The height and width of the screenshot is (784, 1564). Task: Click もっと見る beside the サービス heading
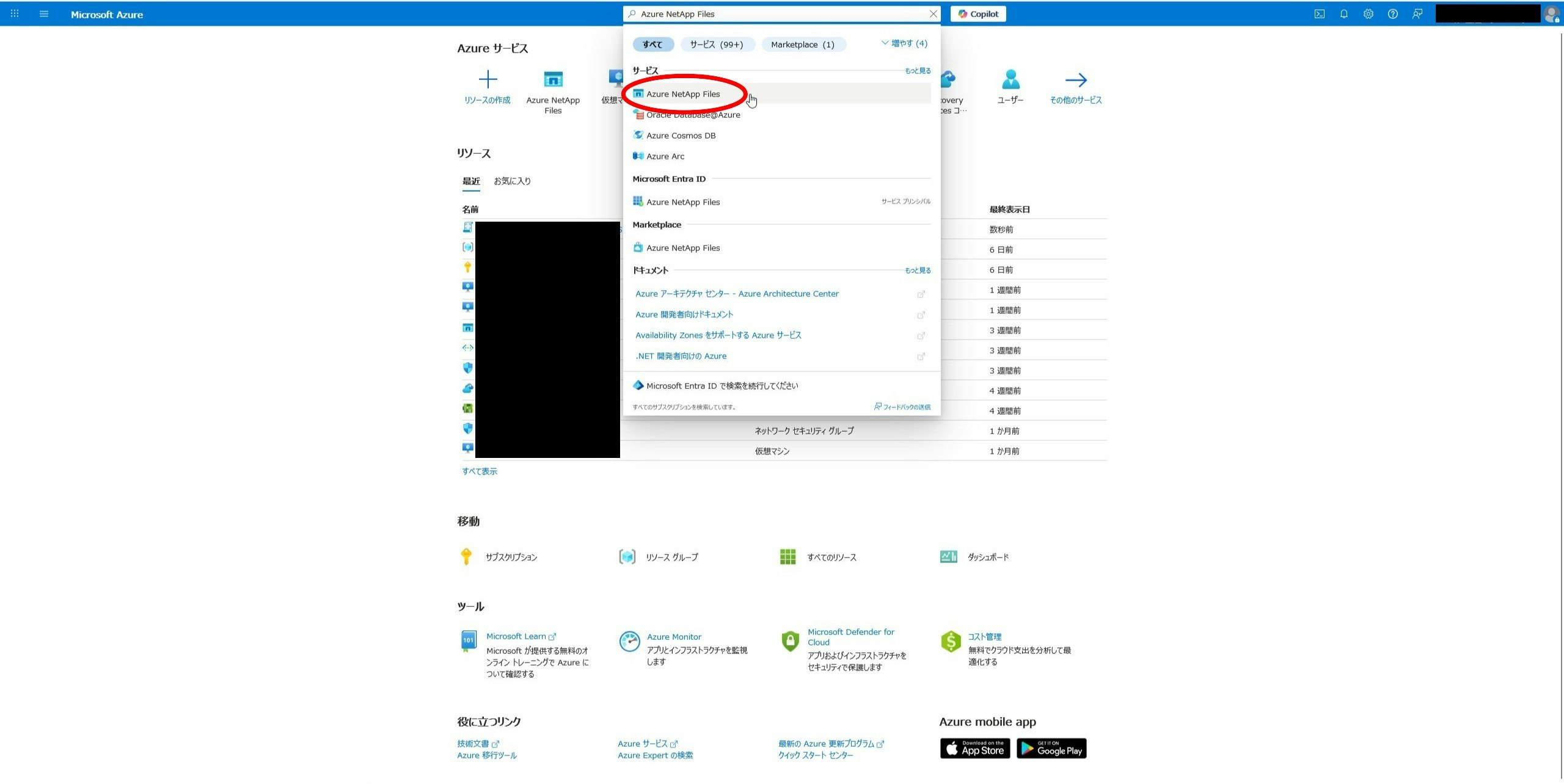(917, 71)
